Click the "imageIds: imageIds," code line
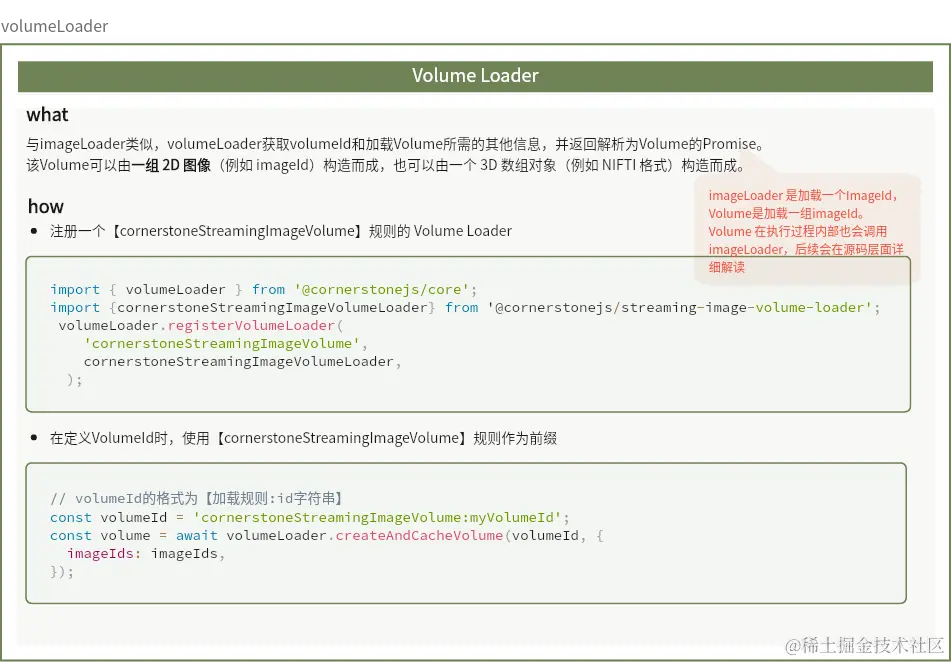Viewport: 951px width, 662px height. [146, 554]
